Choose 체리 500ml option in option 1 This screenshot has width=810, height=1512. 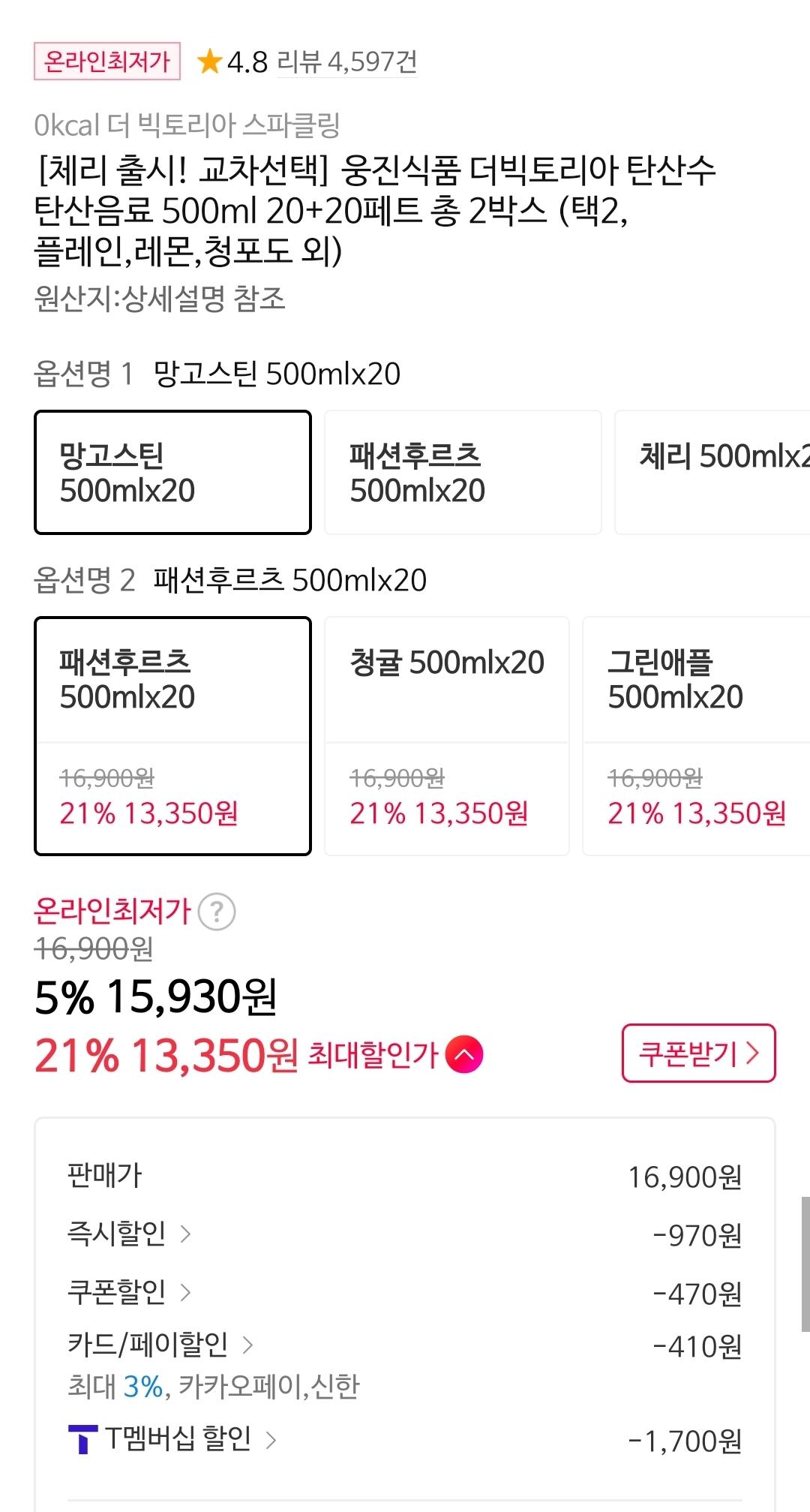pyautogui.click(x=712, y=472)
